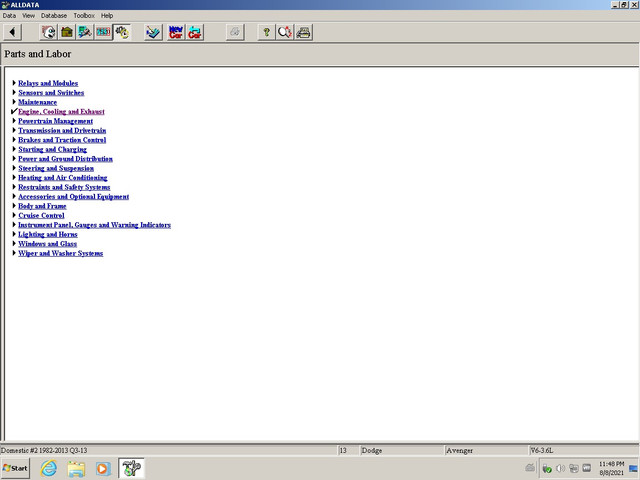The height and width of the screenshot is (480, 640).
Task: Click the back arrow toolbar button
Action: tap(13, 32)
